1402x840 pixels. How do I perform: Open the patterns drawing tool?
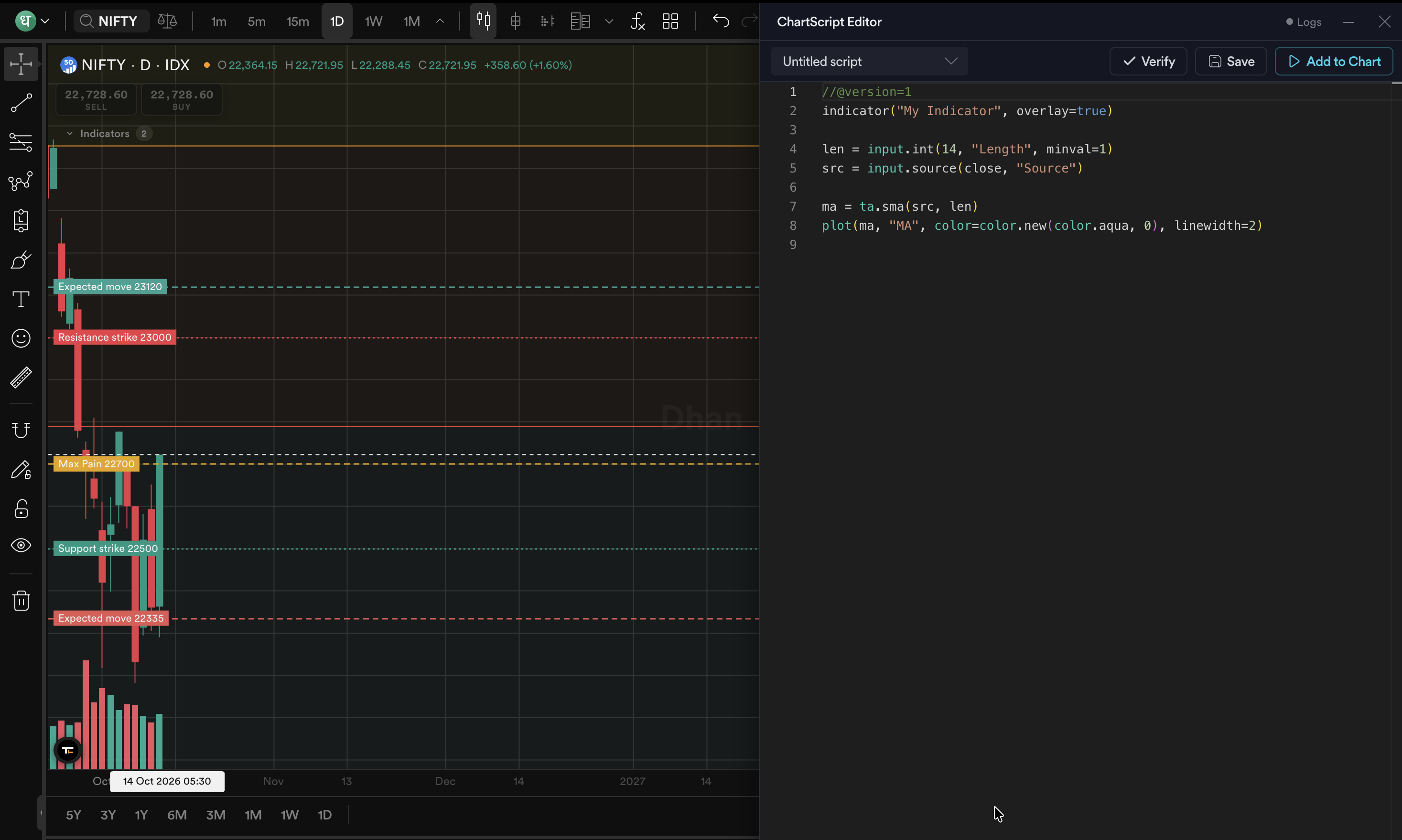tap(21, 181)
